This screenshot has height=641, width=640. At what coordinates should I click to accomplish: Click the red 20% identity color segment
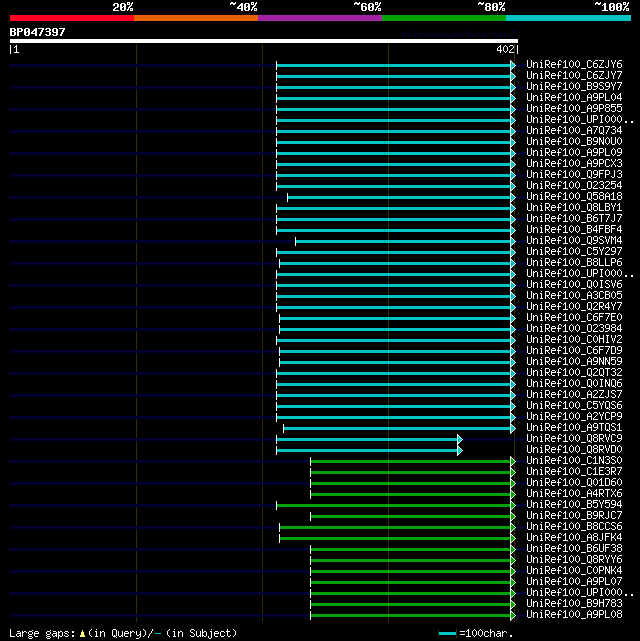coord(72,18)
